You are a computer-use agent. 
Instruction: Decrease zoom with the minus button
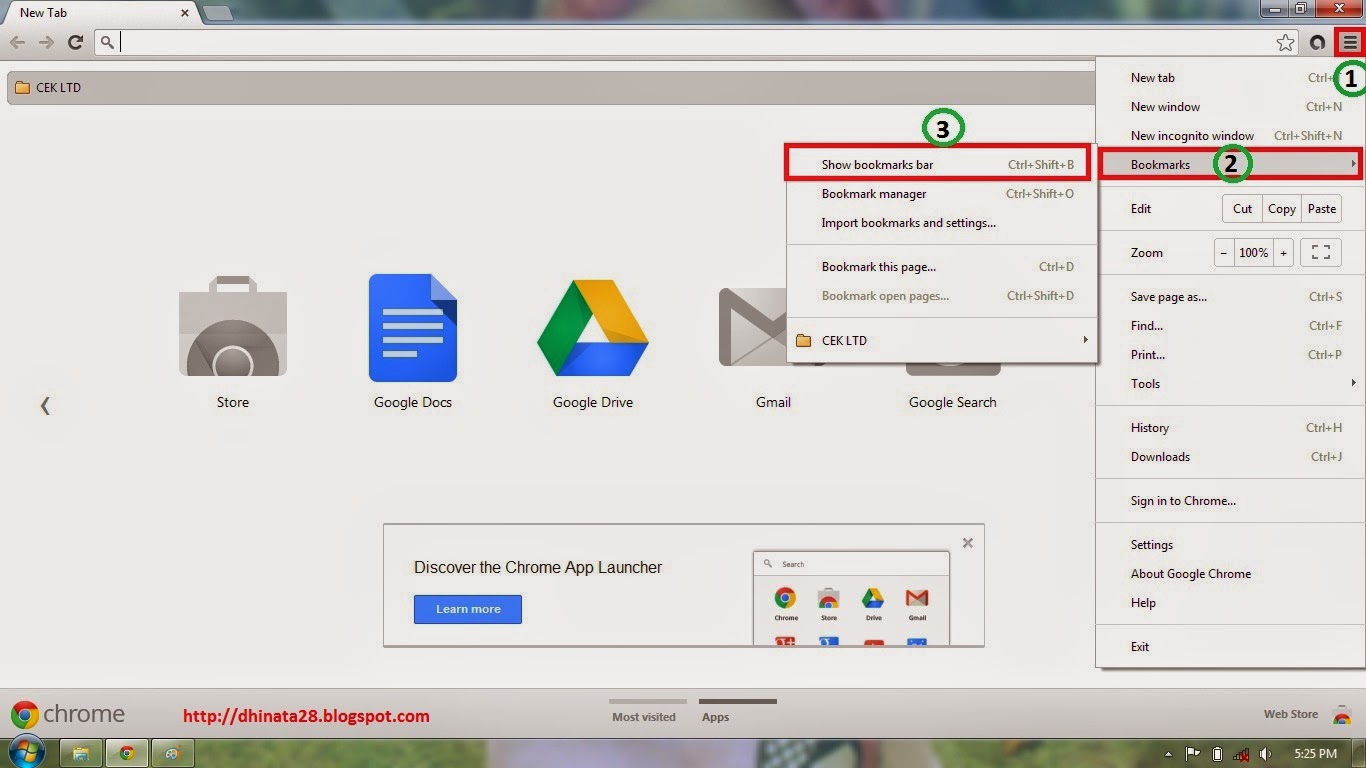point(1224,252)
